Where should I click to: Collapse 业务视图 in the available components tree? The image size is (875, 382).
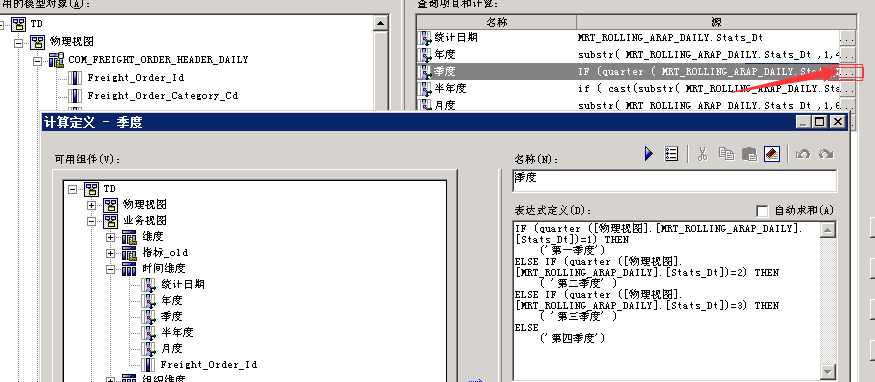pyautogui.click(x=92, y=221)
